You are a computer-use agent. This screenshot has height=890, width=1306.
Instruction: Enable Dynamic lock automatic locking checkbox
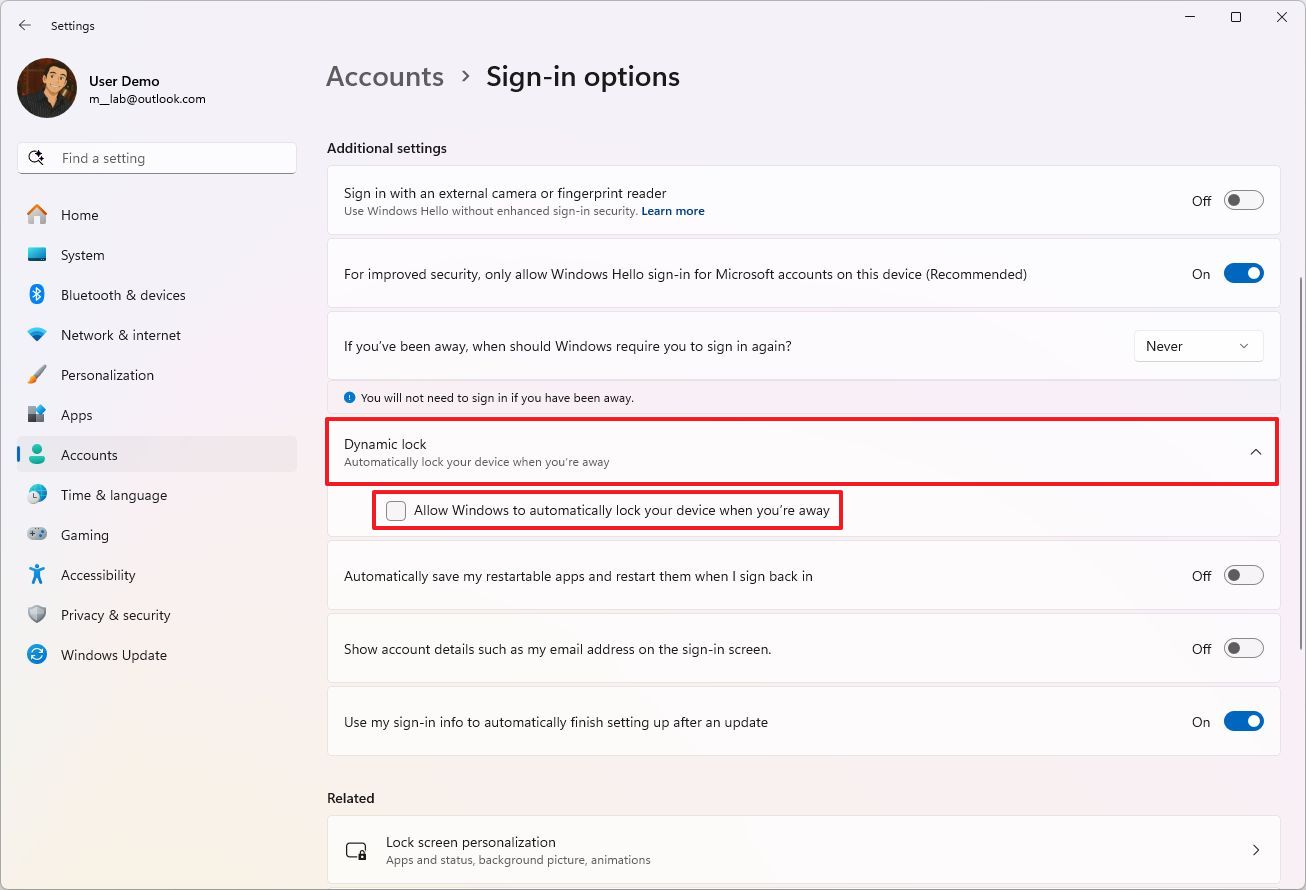click(395, 510)
